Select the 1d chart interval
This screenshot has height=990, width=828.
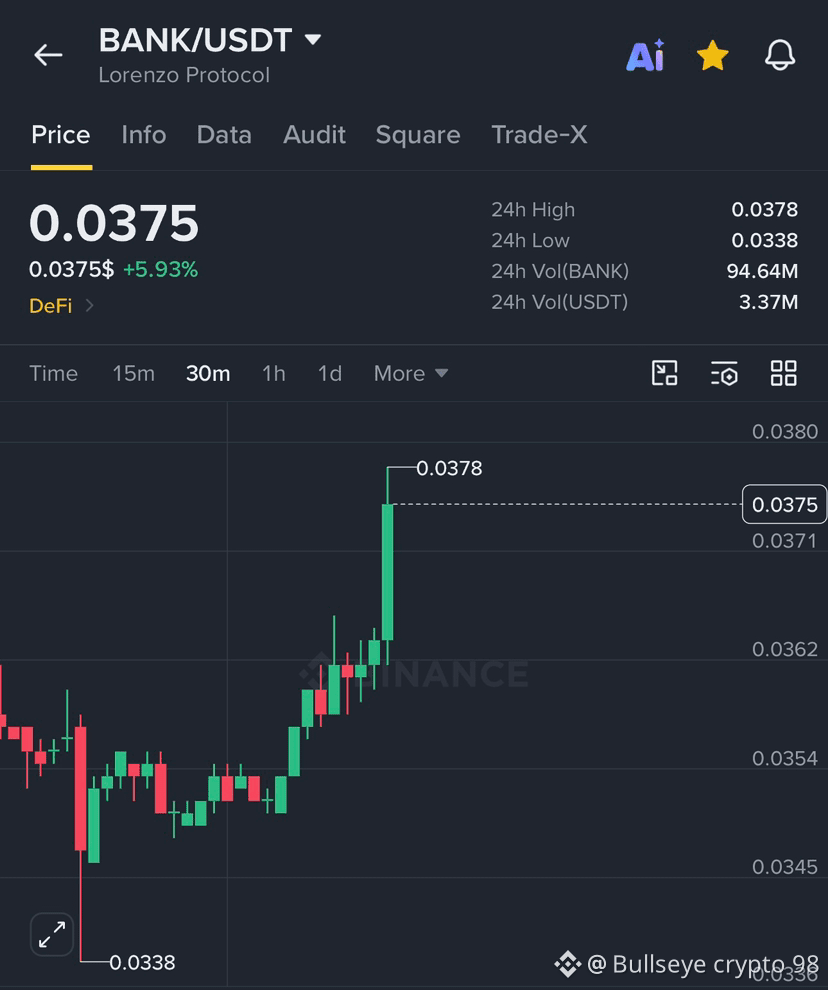[x=330, y=373]
